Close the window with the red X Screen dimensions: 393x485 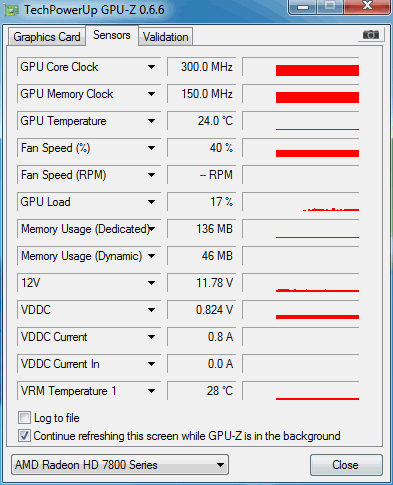click(x=367, y=6)
